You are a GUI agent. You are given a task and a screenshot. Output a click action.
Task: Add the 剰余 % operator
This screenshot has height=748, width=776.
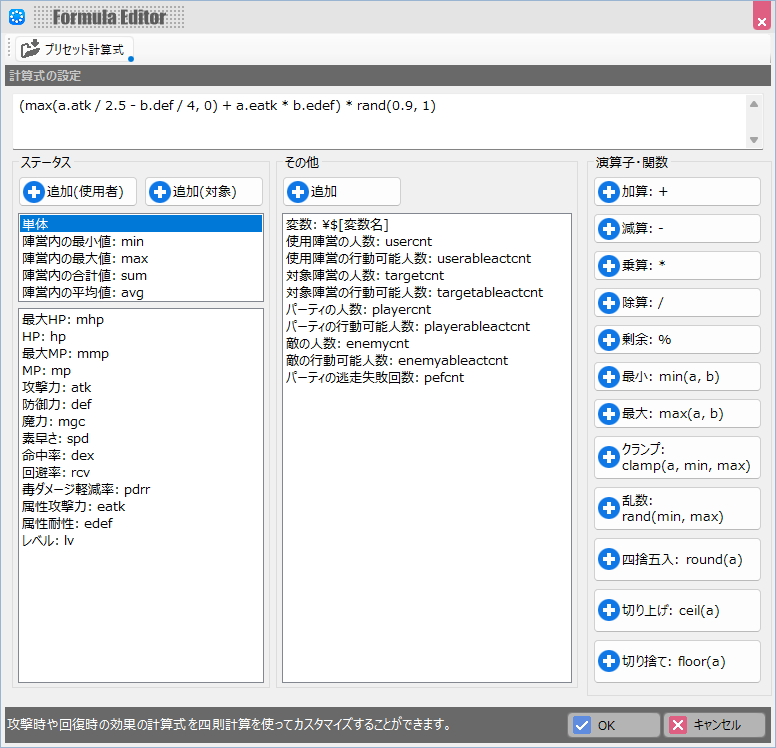pos(676,339)
